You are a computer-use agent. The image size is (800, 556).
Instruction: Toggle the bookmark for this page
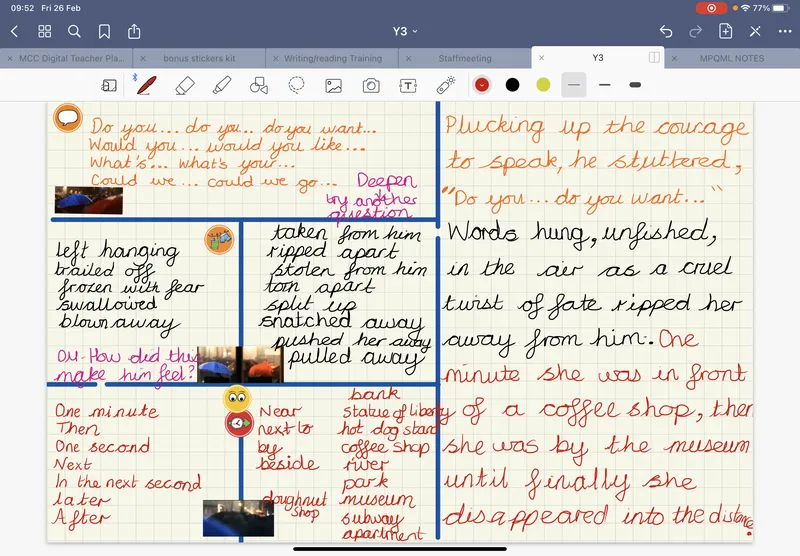click(x=105, y=31)
